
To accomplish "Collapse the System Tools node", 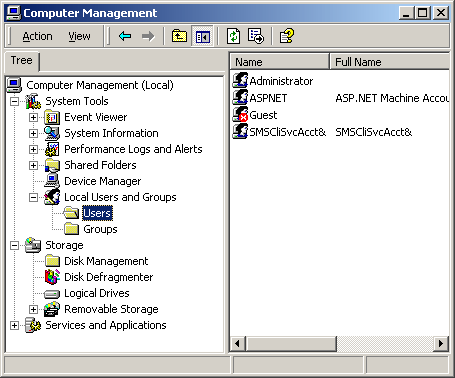I will click(x=14, y=101).
